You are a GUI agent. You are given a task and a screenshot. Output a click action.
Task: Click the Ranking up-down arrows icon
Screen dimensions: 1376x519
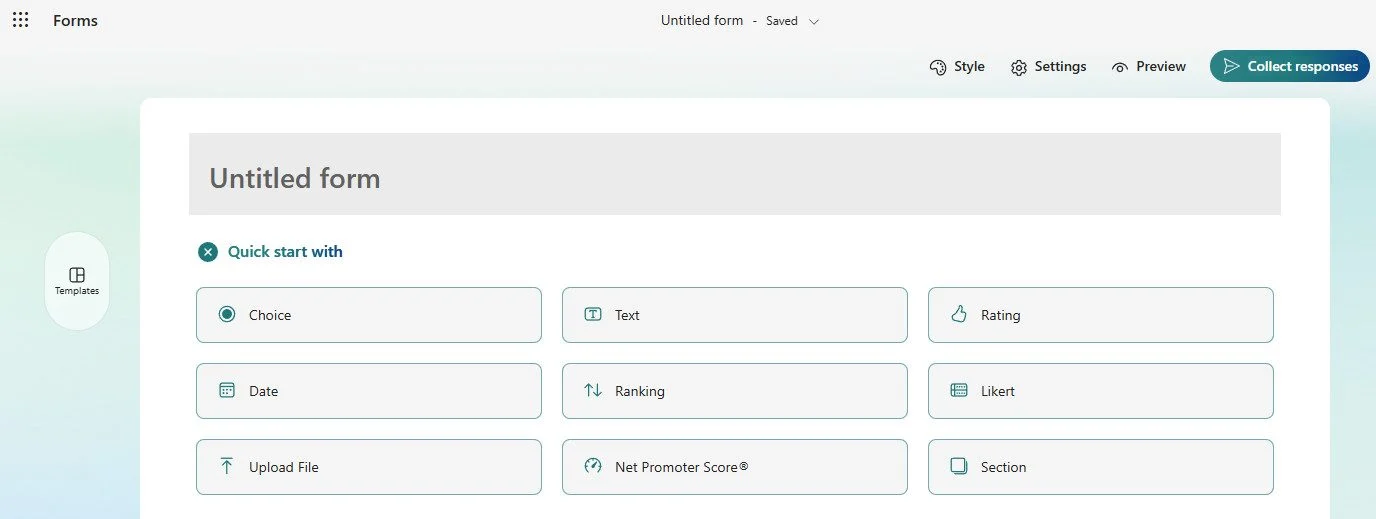[593, 390]
